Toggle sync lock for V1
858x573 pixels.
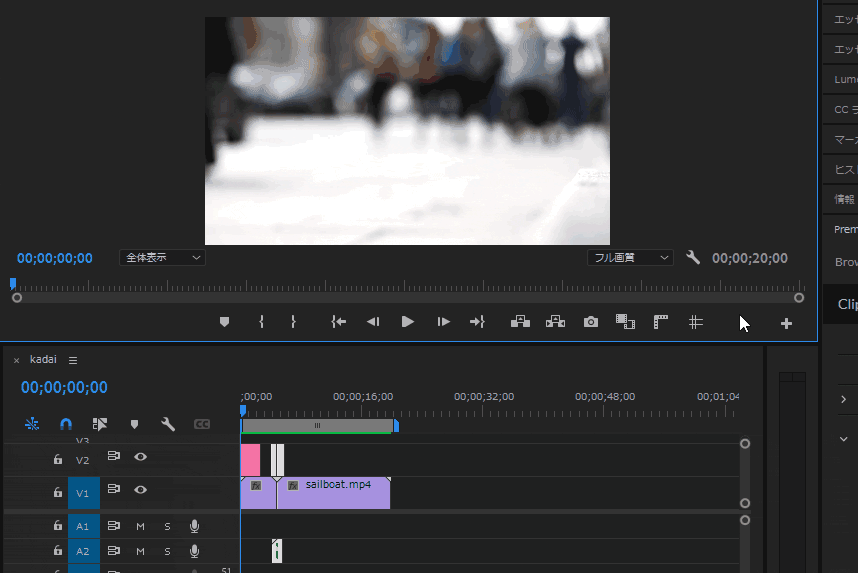(113, 488)
